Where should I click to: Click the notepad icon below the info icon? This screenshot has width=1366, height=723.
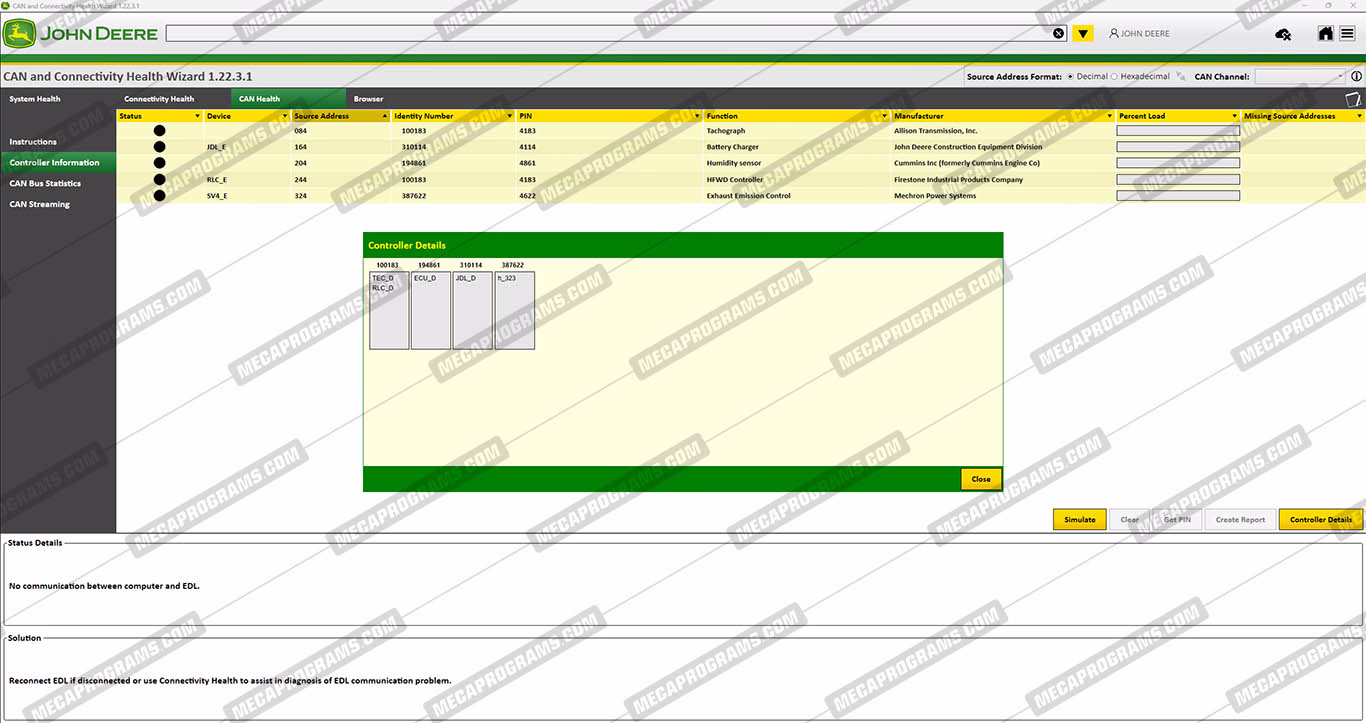coord(1353,98)
